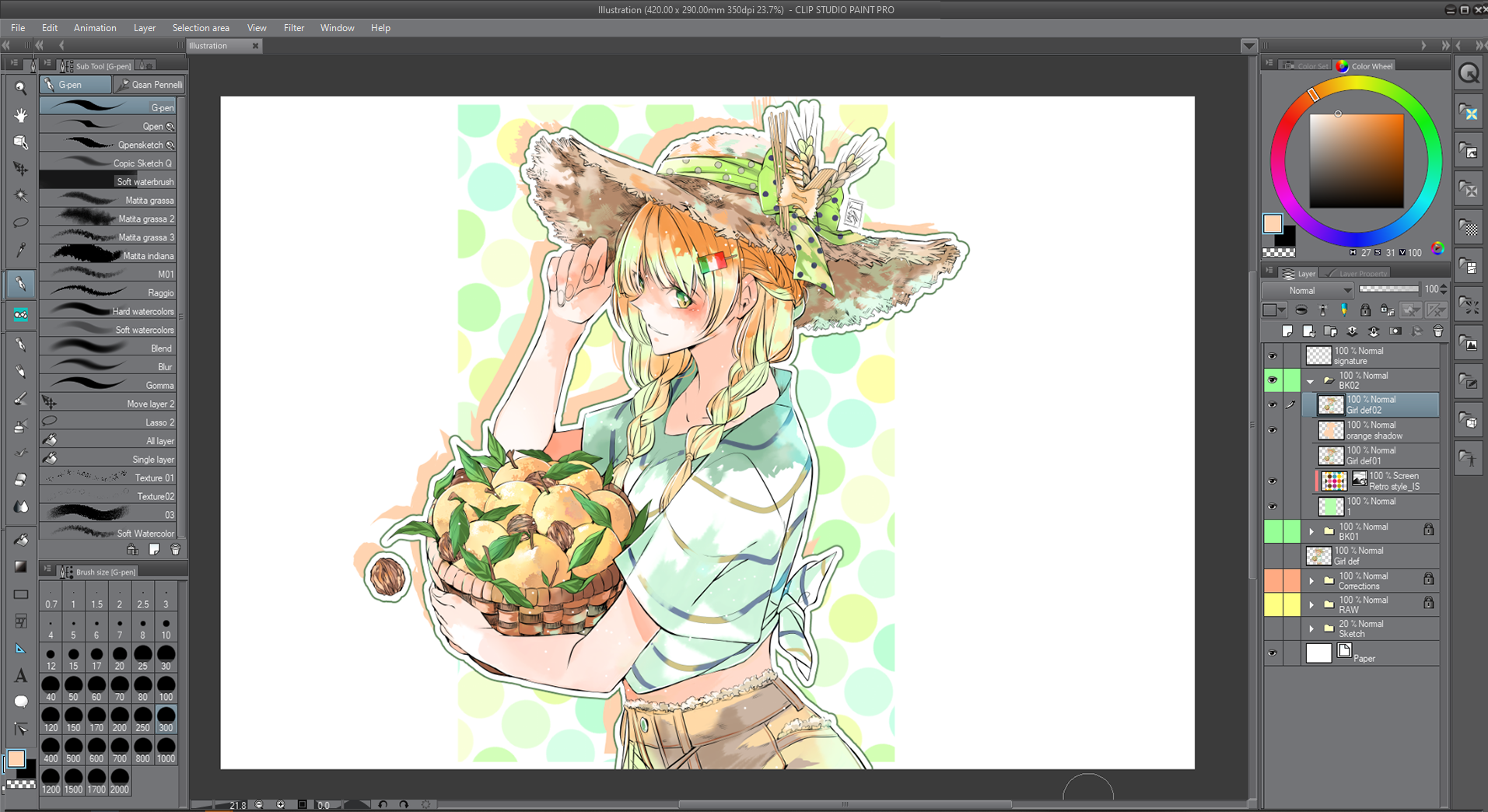Screen dimensions: 1488x812
Task: Select the Eraser tool
Action: tap(21, 479)
